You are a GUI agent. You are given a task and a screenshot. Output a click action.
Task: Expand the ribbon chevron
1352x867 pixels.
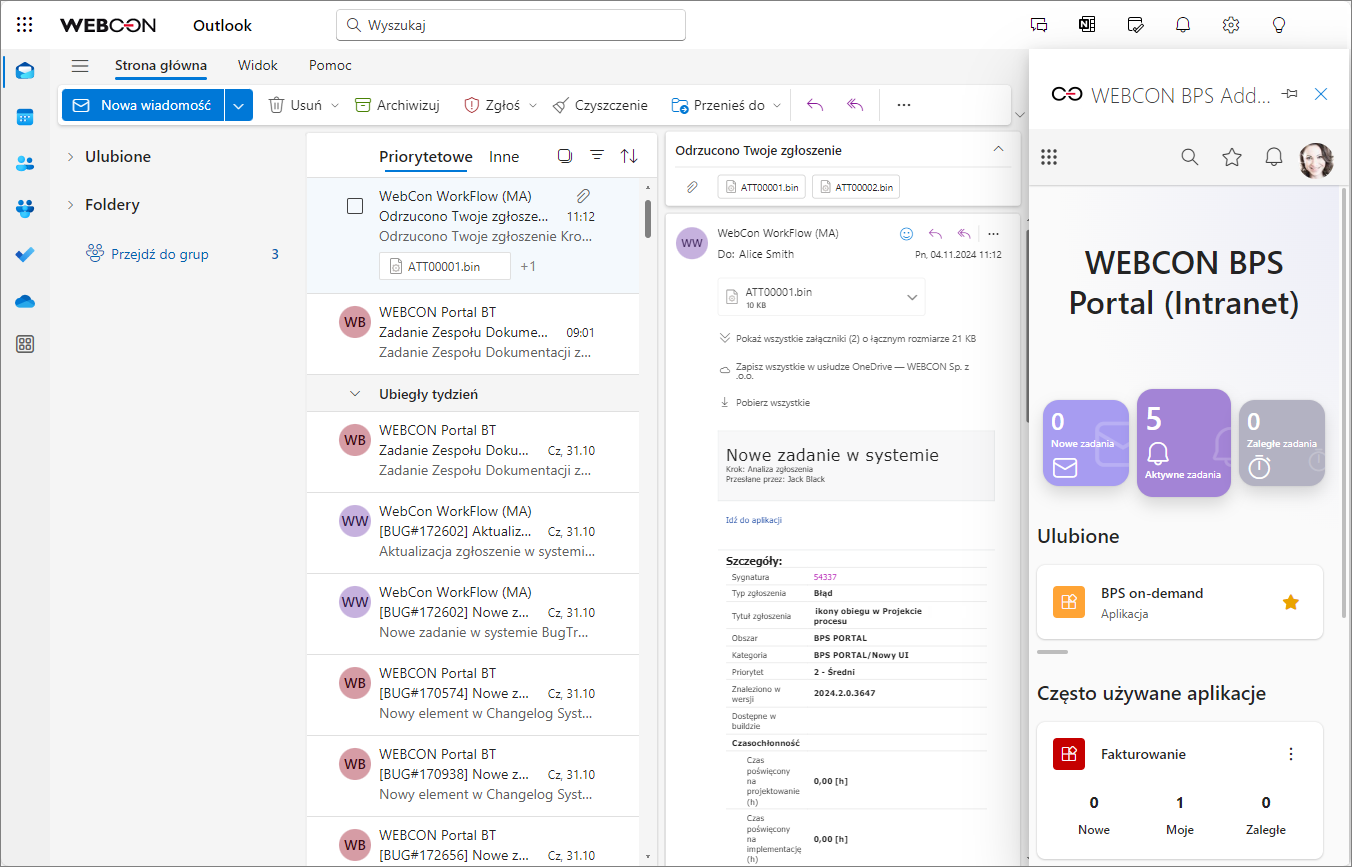pos(1019,115)
